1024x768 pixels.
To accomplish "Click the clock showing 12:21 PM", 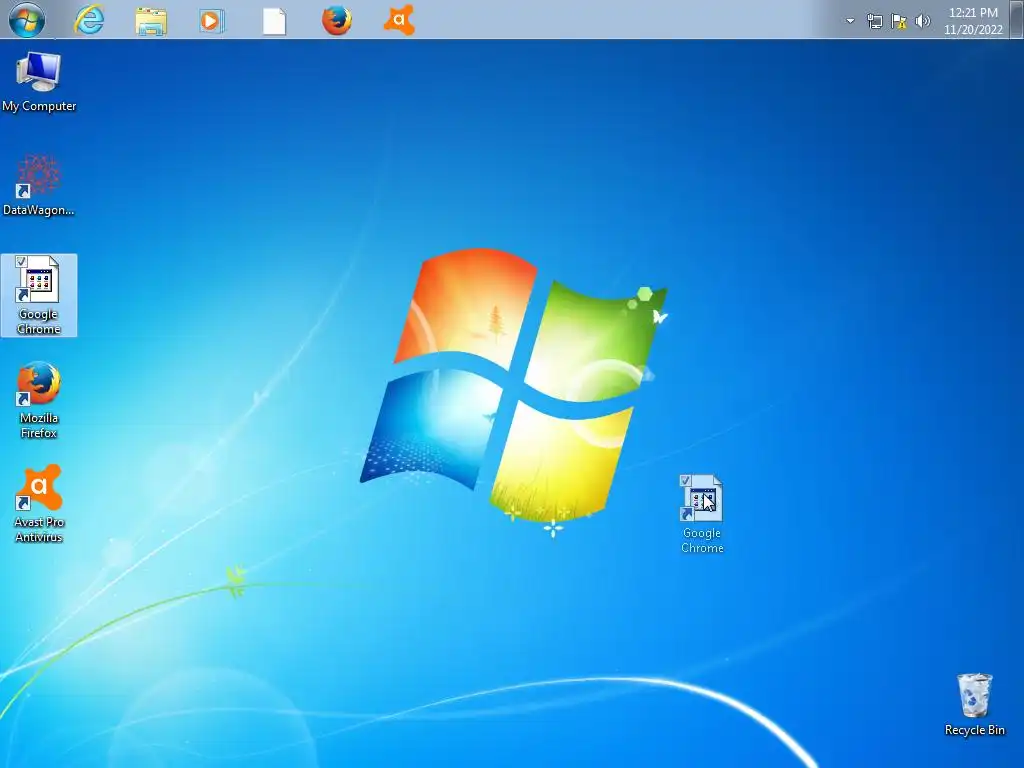I will [973, 21].
